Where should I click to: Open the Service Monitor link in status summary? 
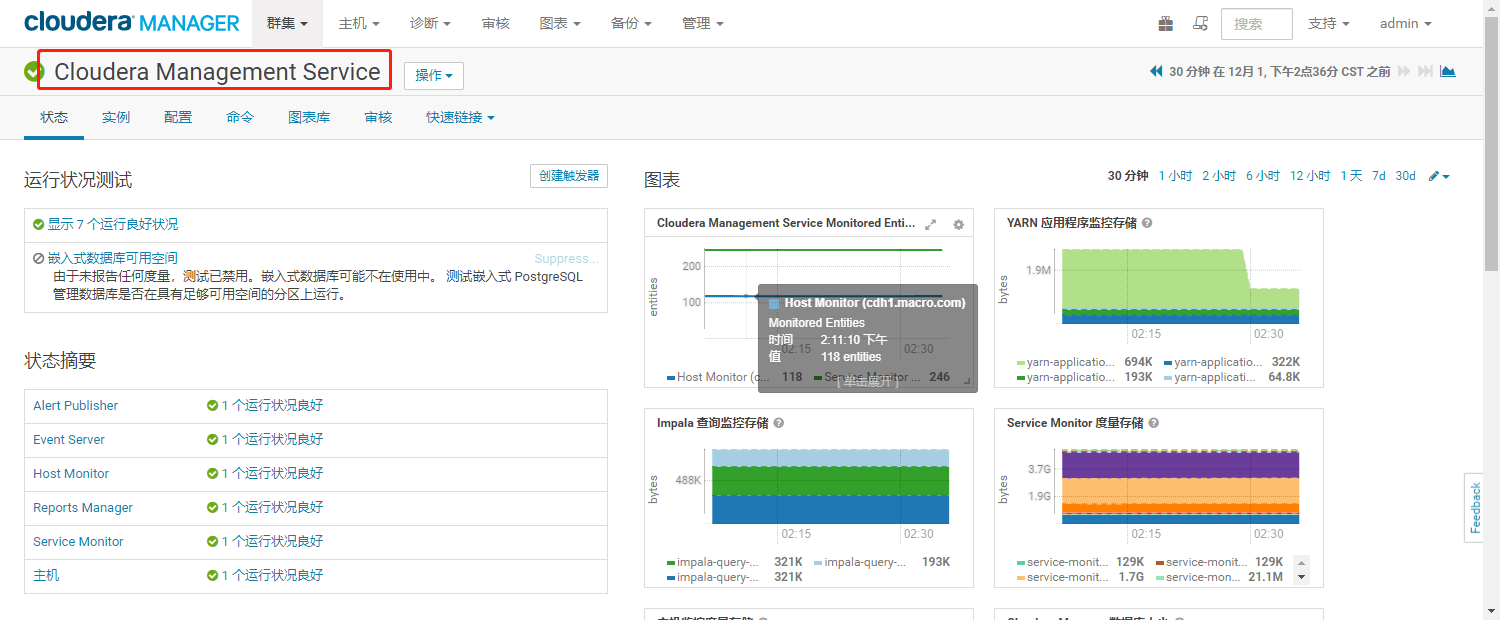click(x=78, y=542)
